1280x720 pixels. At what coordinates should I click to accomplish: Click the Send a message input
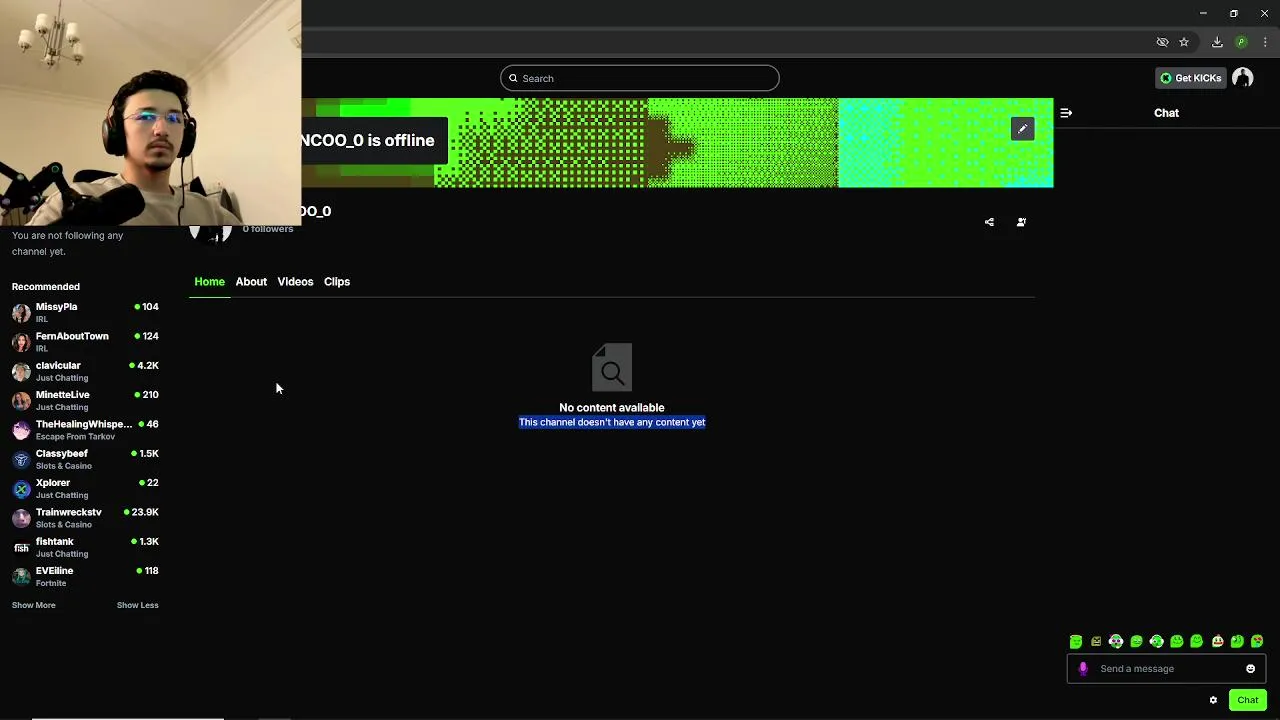click(x=1165, y=669)
